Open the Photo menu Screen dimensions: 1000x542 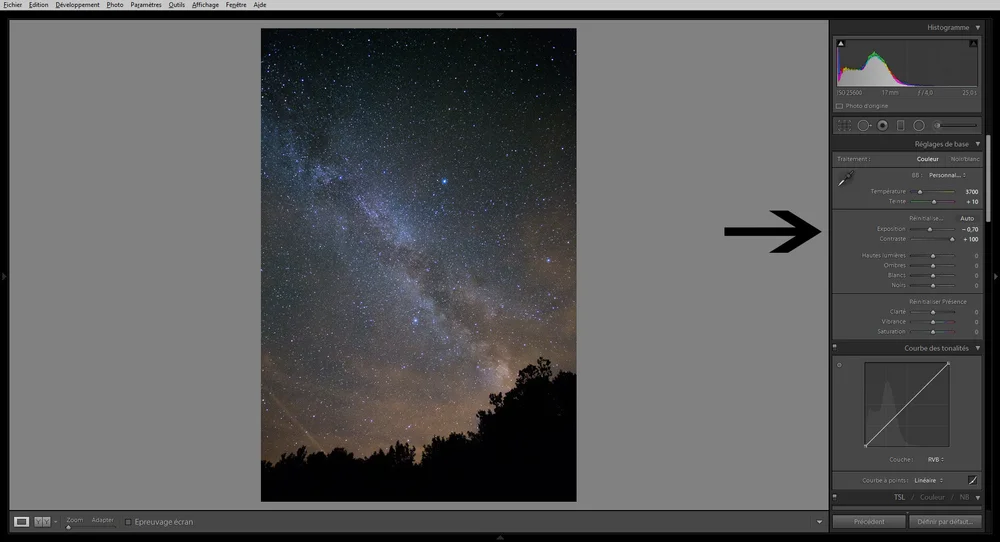pos(115,4)
